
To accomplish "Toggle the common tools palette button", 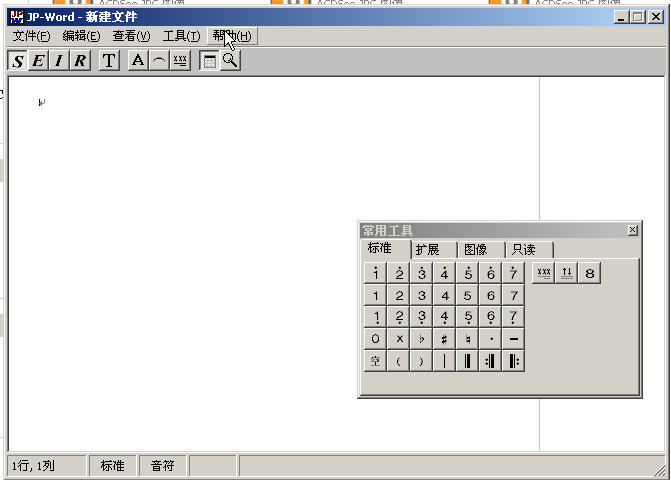I will pos(209,61).
